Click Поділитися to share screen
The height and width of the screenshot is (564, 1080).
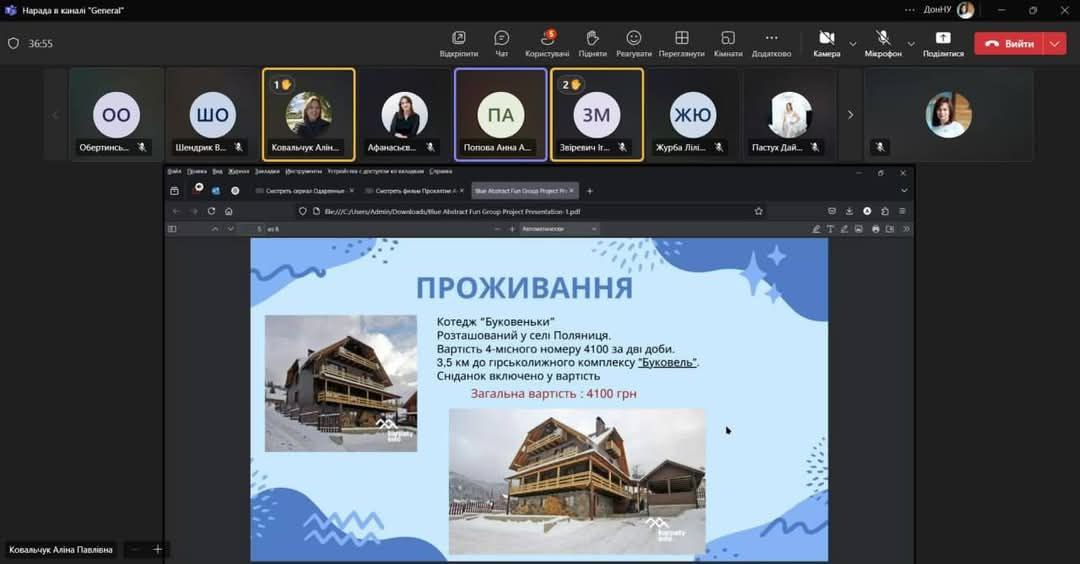click(x=943, y=43)
